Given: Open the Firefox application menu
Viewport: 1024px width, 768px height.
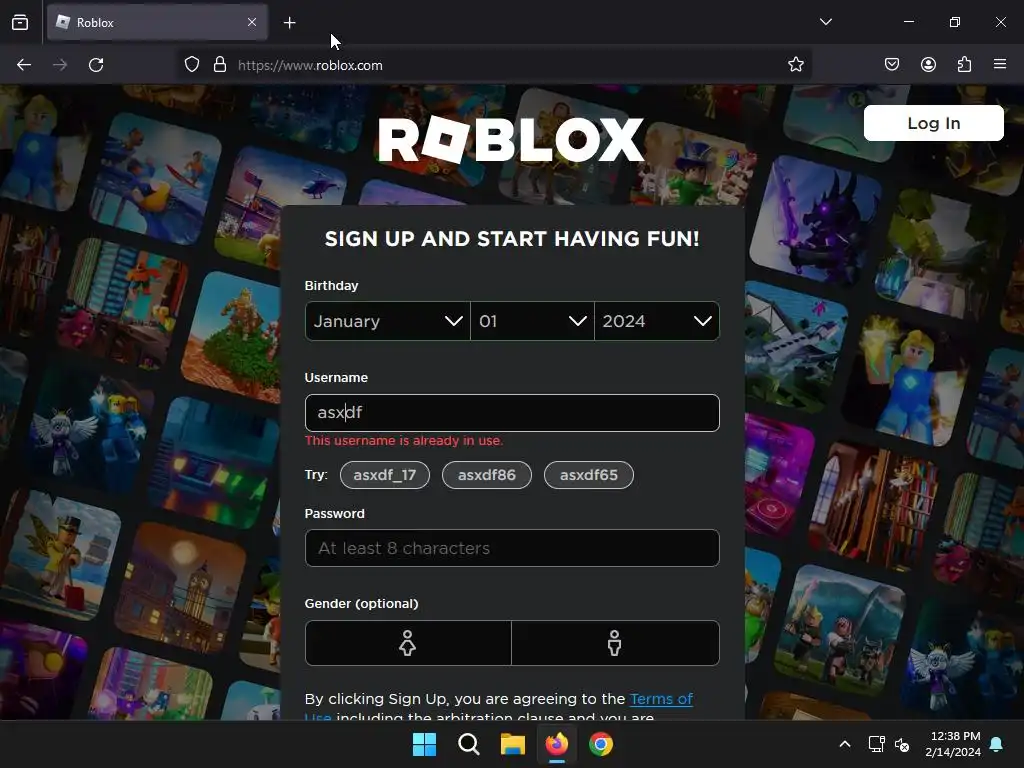Looking at the screenshot, I should tap(1000, 64).
